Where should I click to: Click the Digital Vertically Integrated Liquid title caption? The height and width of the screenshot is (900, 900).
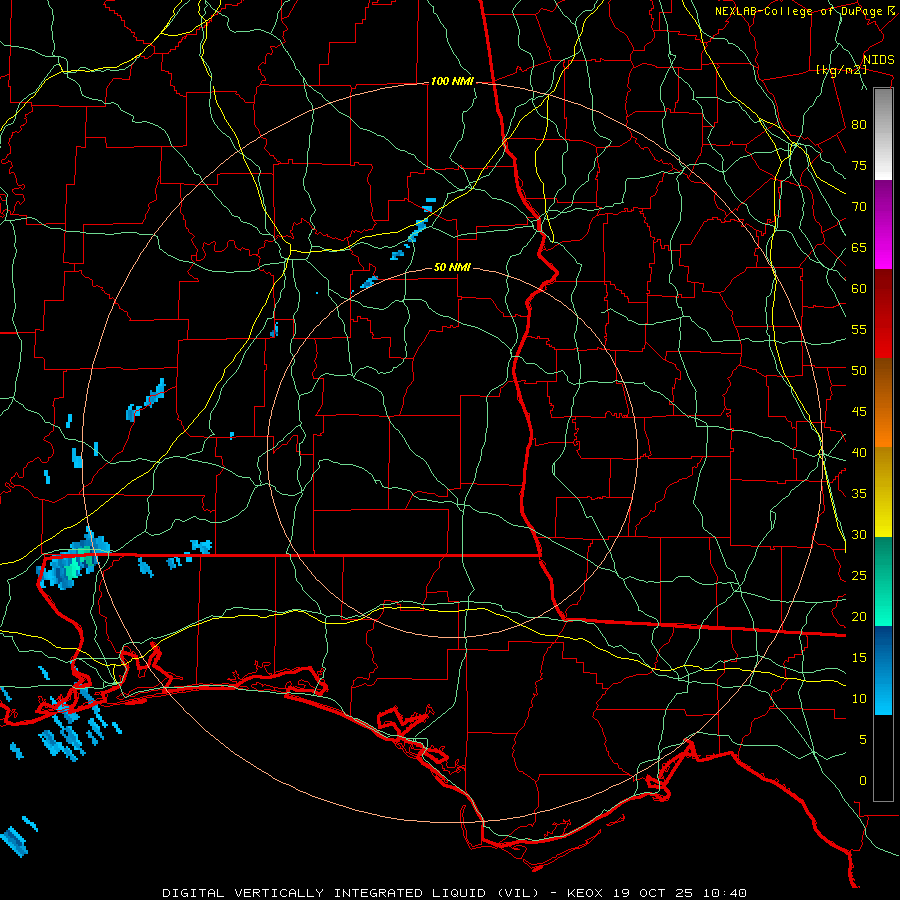[x=454, y=893]
